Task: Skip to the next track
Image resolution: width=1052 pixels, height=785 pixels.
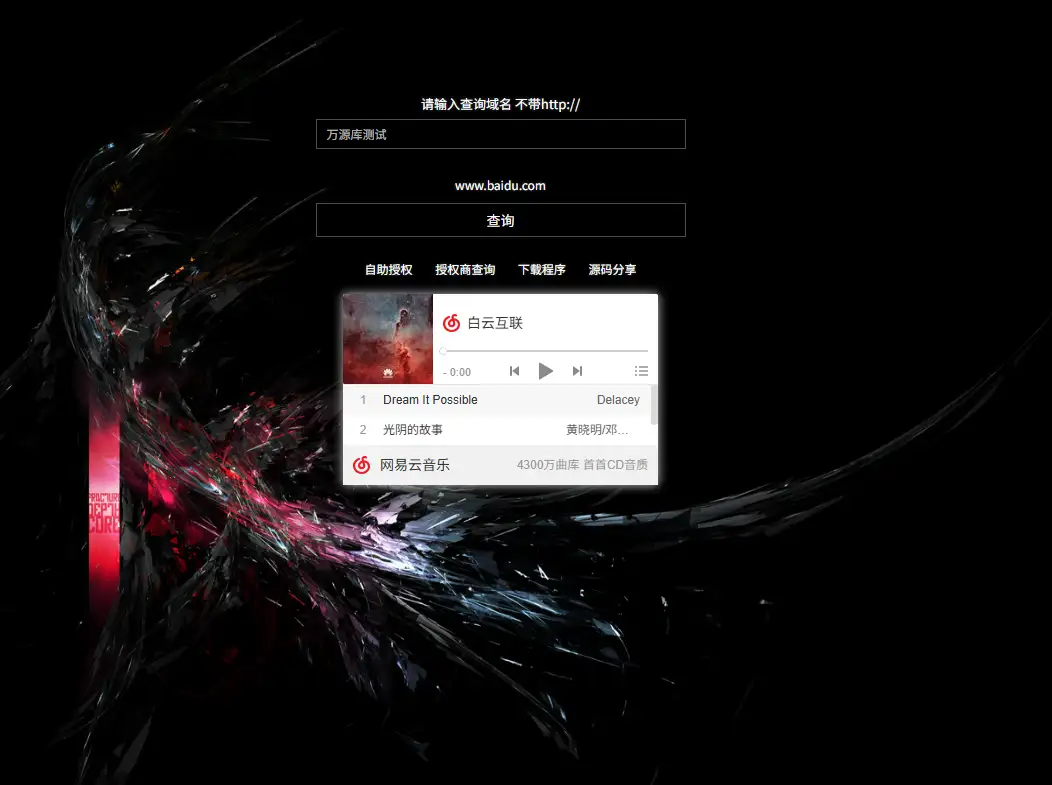Action: coord(577,370)
